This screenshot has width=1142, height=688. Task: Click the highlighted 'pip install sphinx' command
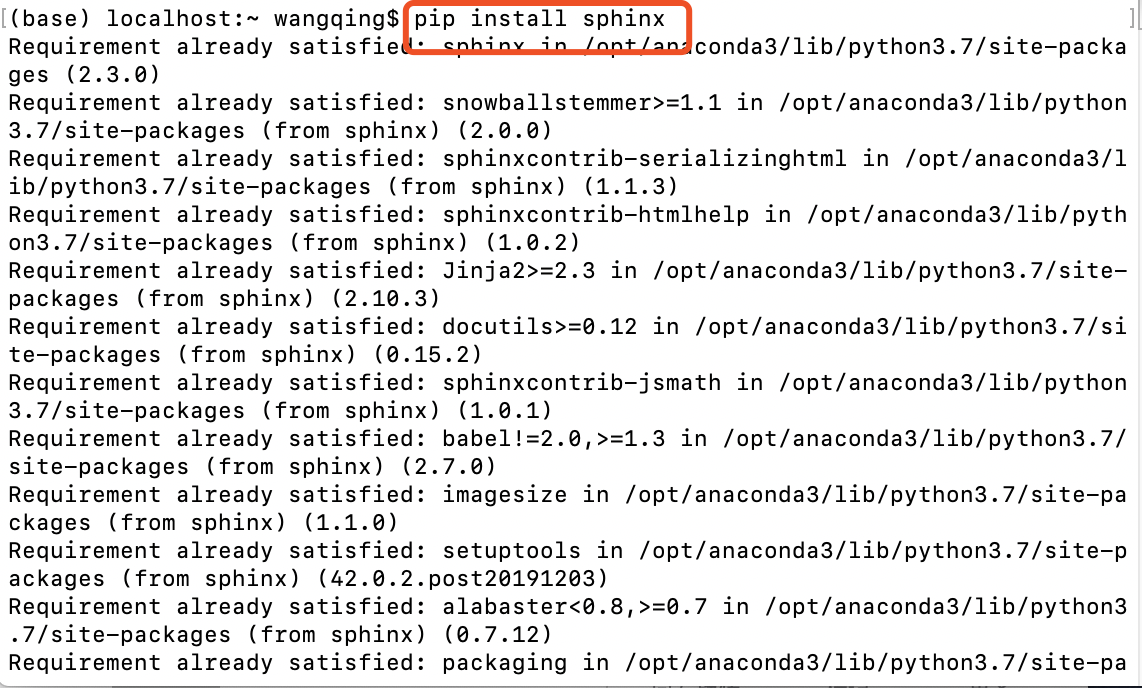(x=539, y=18)
